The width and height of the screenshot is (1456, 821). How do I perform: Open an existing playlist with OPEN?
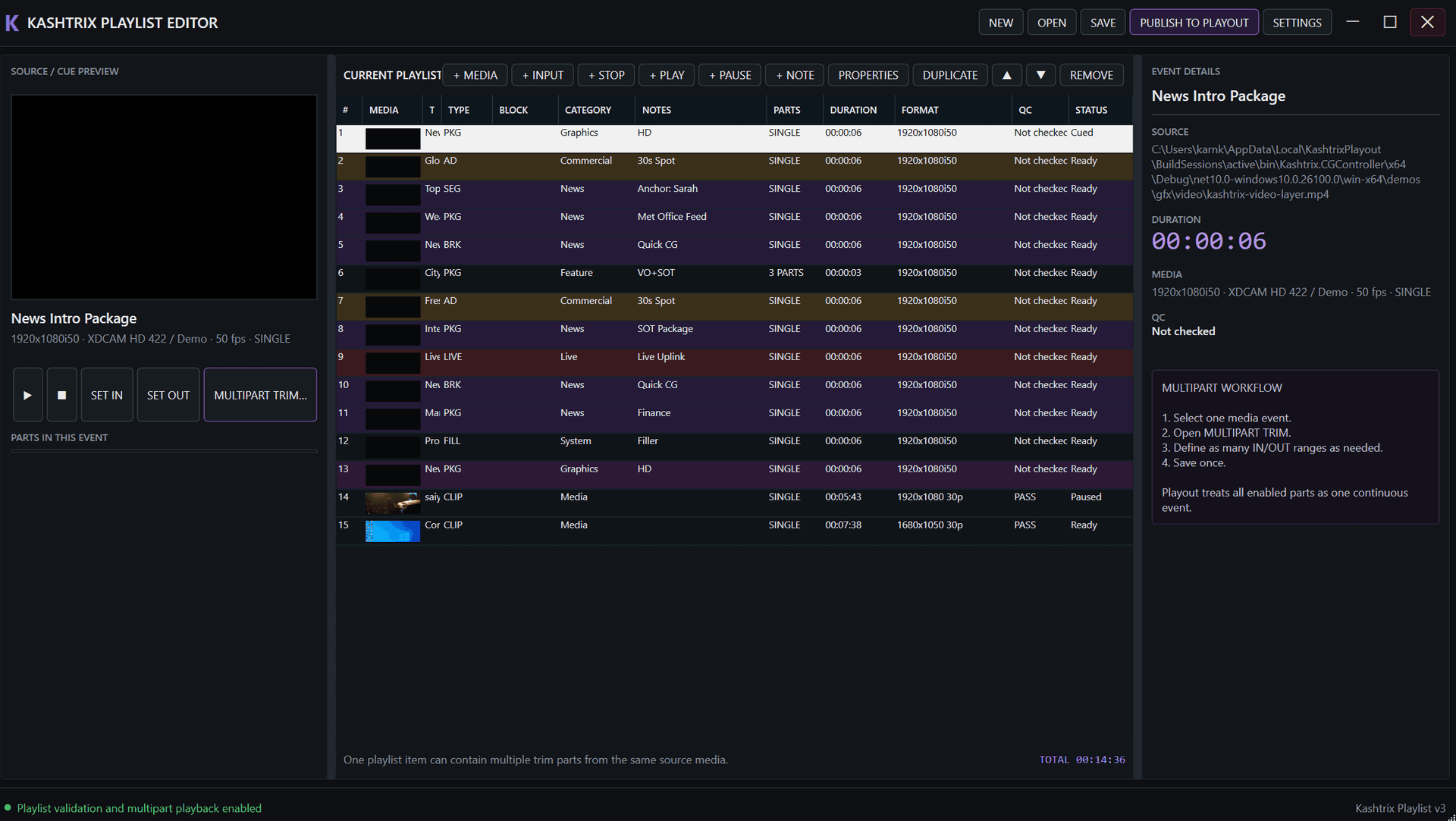pyautogui.click(x=1051, y=23)
